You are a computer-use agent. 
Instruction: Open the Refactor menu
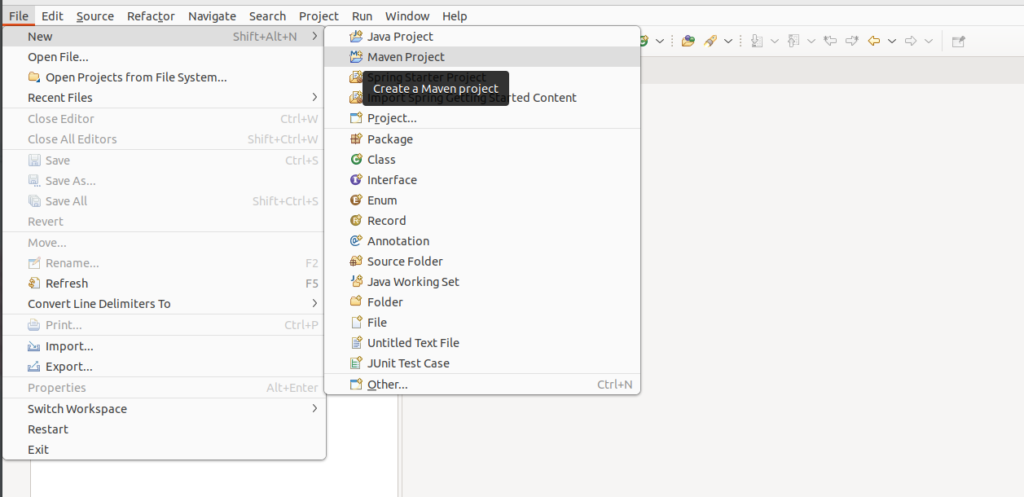click(x=151, y=16)
